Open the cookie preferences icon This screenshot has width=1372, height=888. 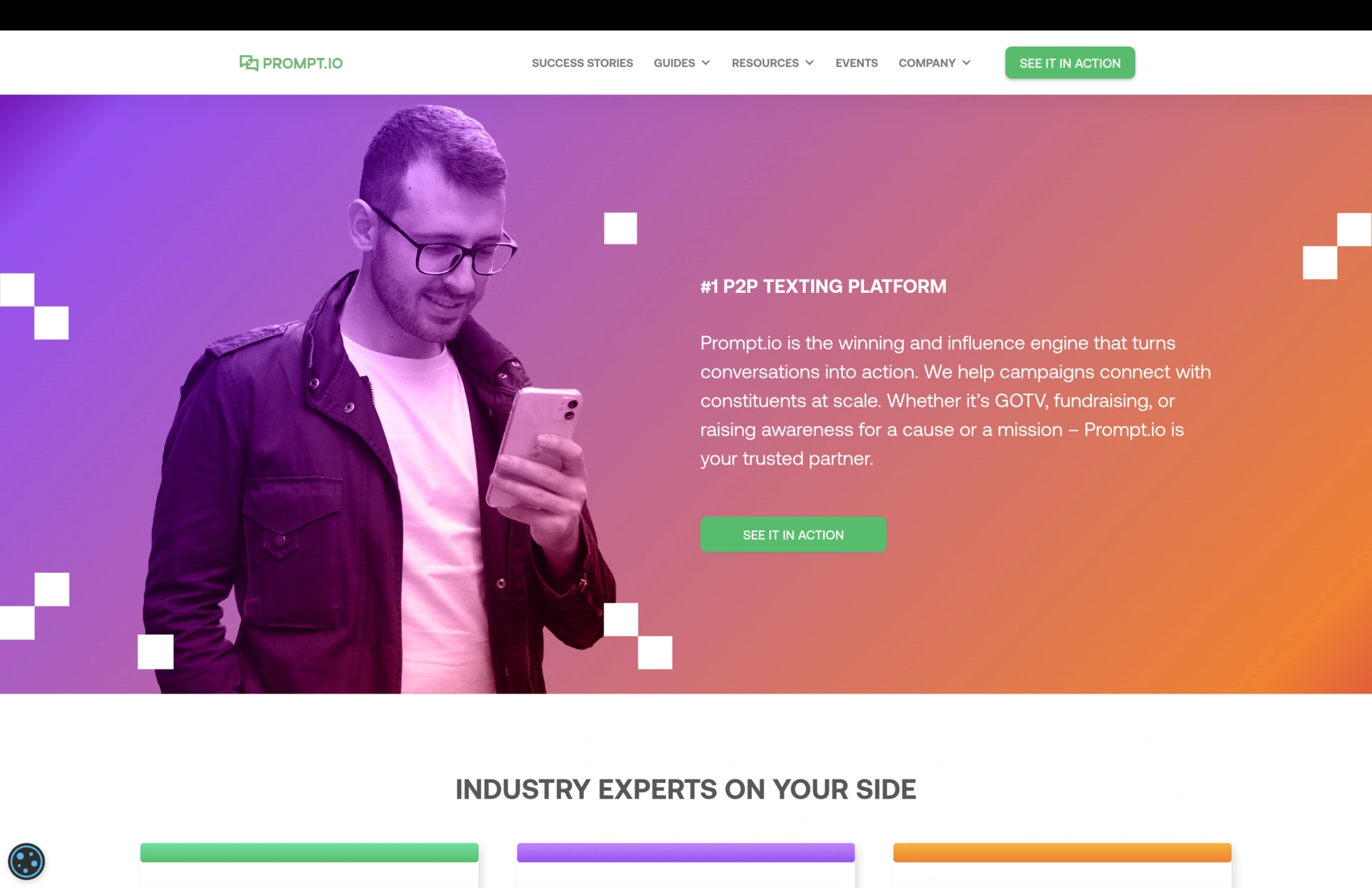[26, 861]
